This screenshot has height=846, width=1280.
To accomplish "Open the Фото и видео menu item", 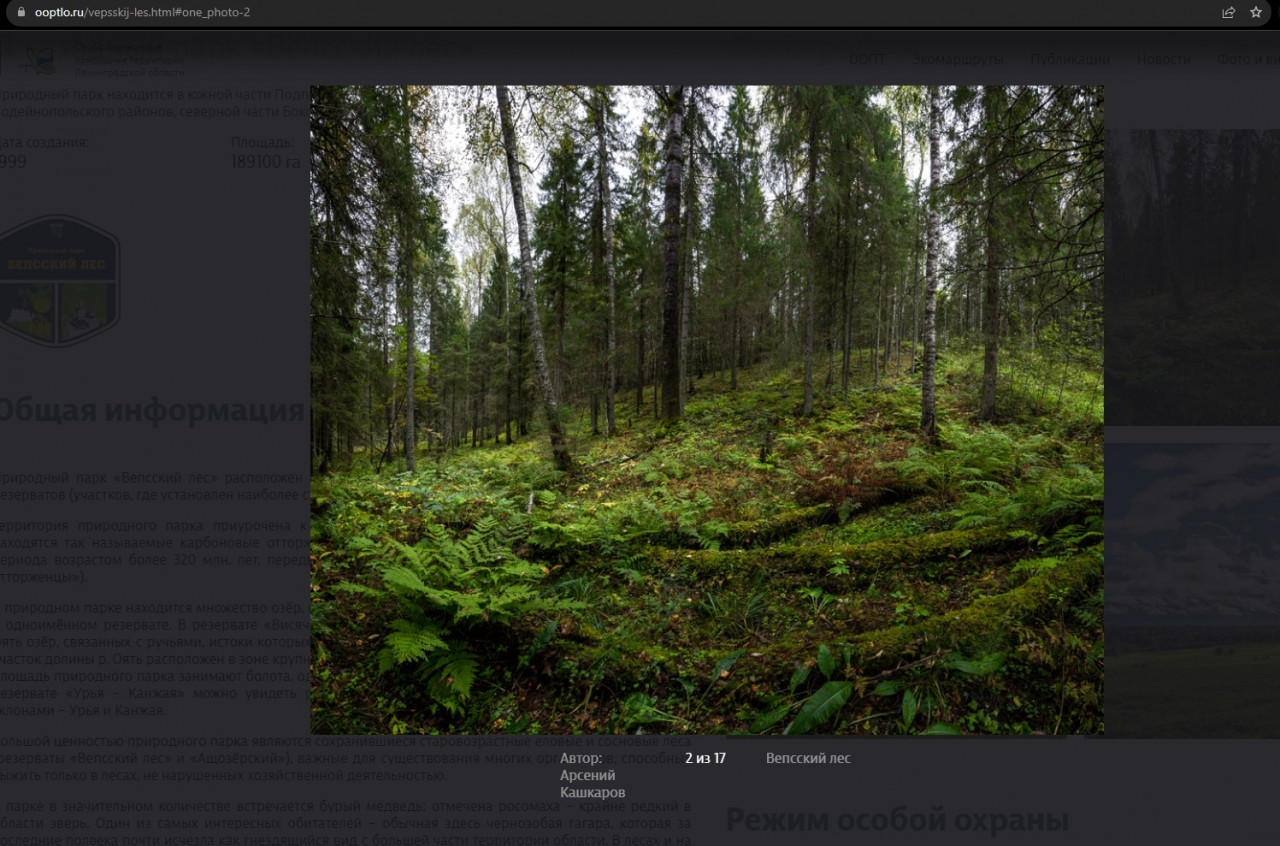I will [1248, 59].
